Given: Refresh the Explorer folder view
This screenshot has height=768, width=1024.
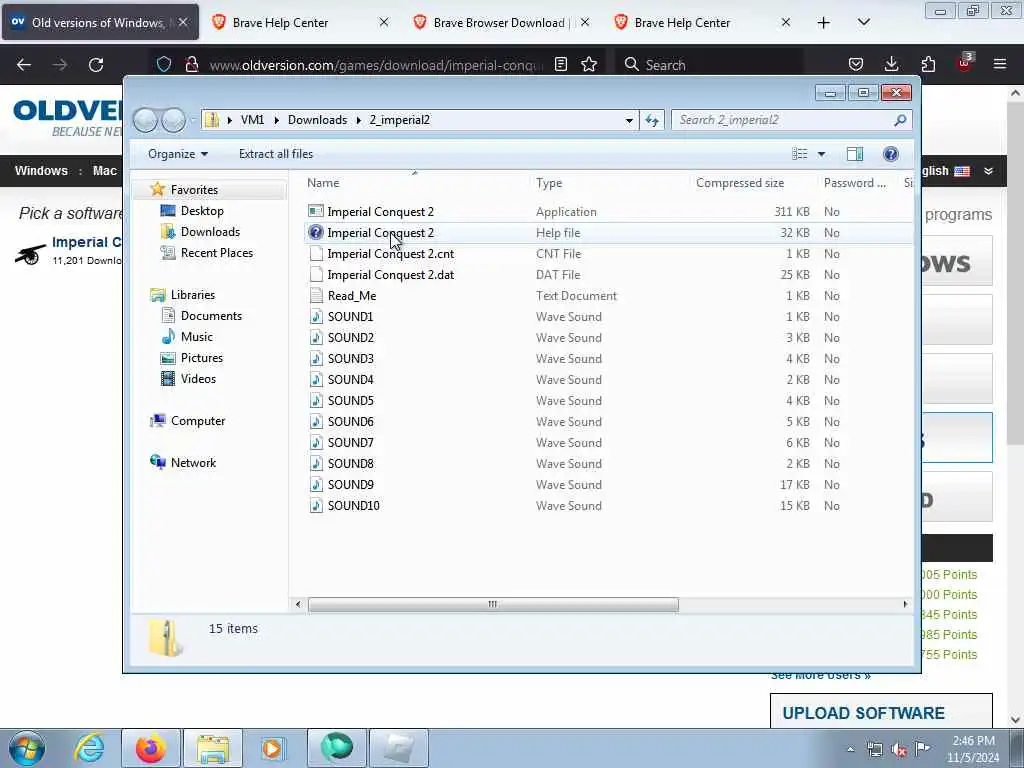Looking at the screenshot, I should 652,120.
